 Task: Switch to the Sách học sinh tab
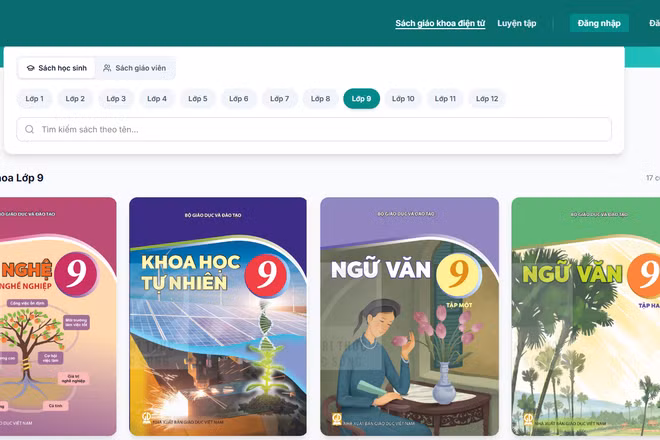(56, 68)
